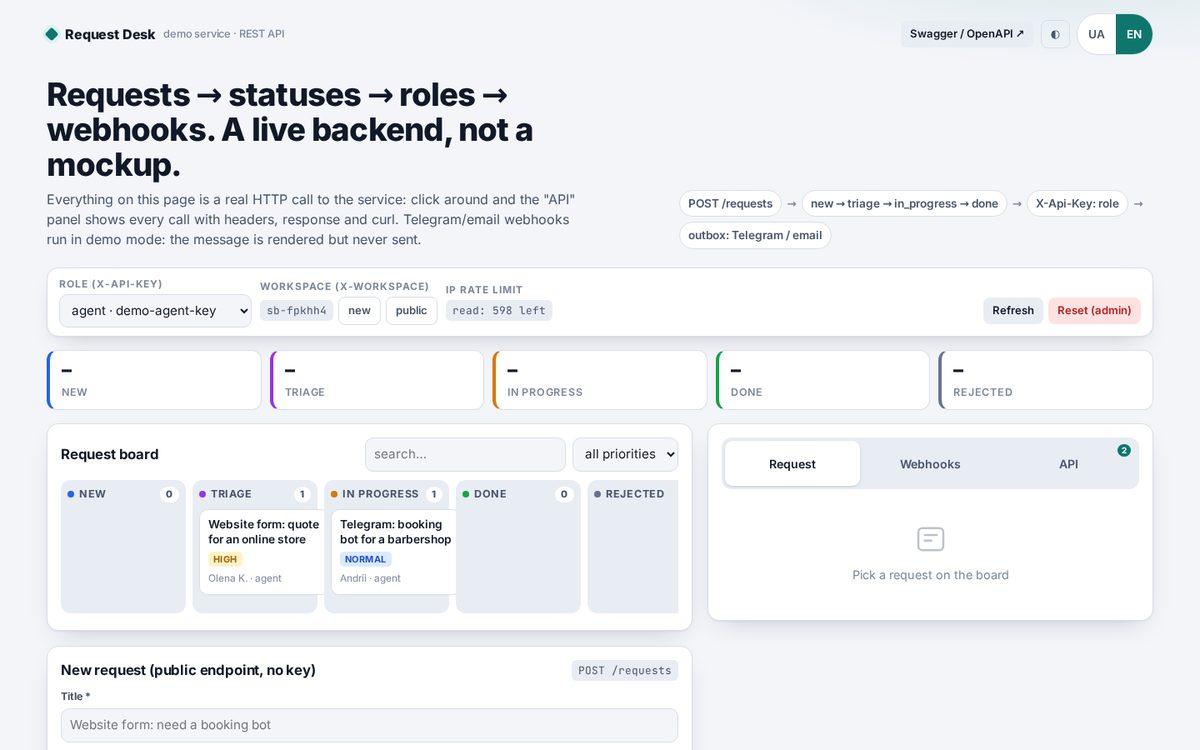This screenshot has height=750, width=1200.
Task: Click the NEW counter card
Action: (x=154, y=380)
